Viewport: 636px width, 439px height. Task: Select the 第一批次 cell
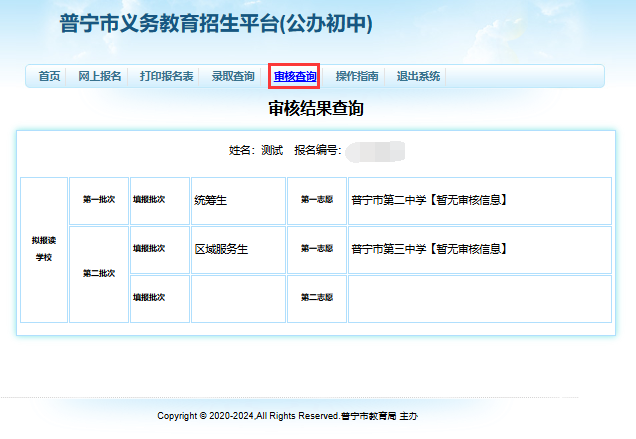[x=99, y=201]
